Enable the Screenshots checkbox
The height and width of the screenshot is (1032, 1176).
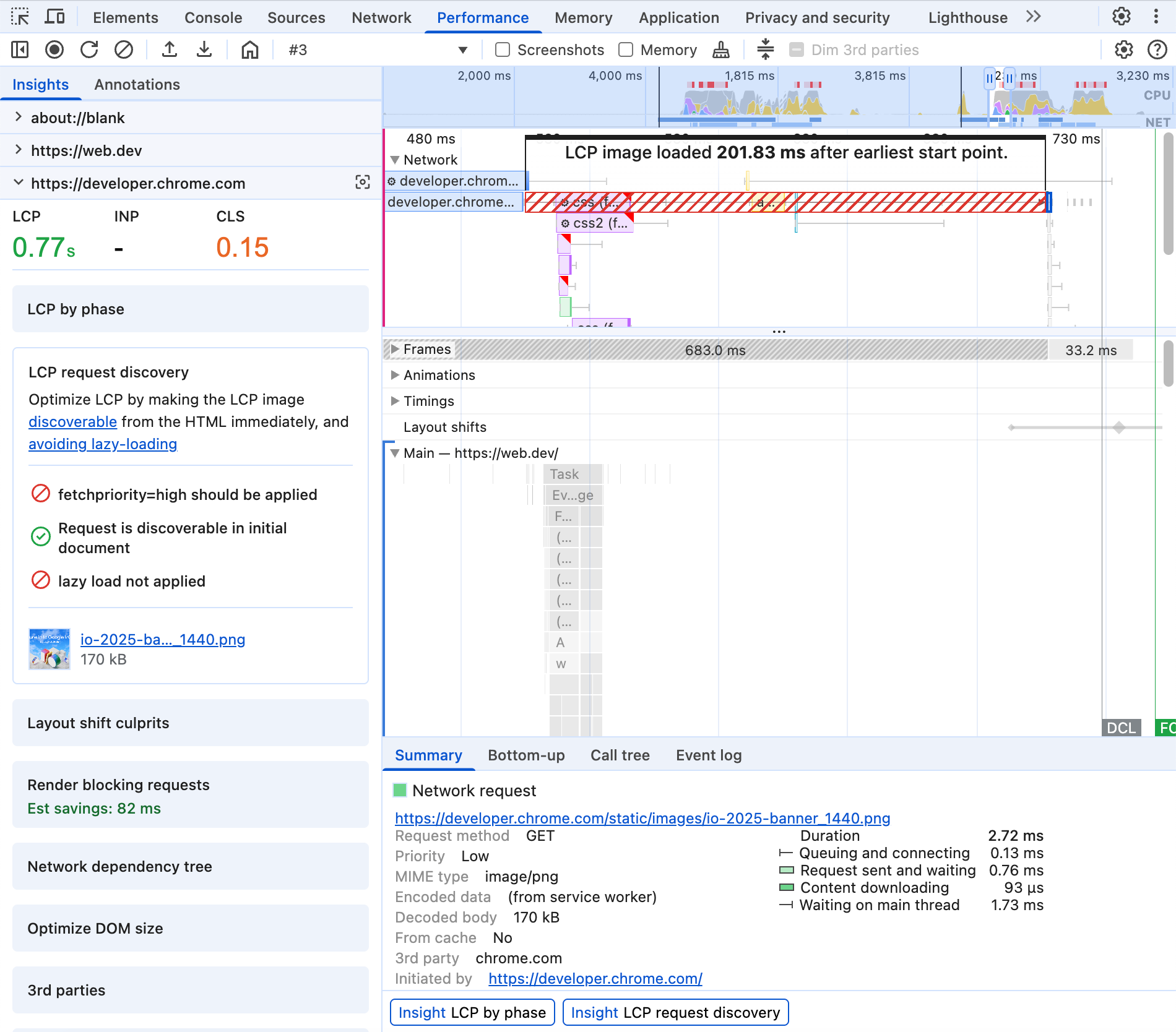coord(503,50)
